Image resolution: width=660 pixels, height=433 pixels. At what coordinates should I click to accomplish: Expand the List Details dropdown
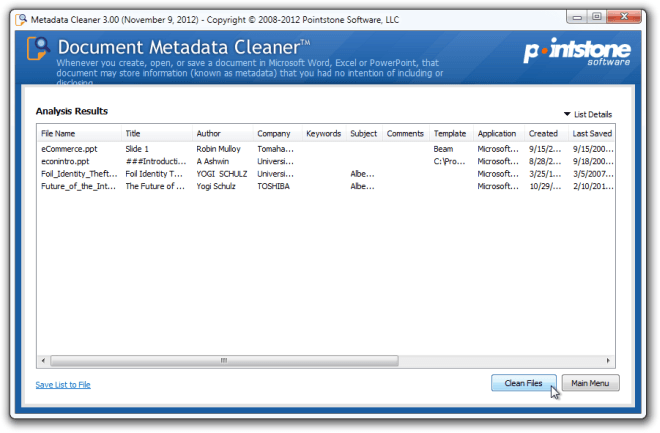click(x=588, y=114)
